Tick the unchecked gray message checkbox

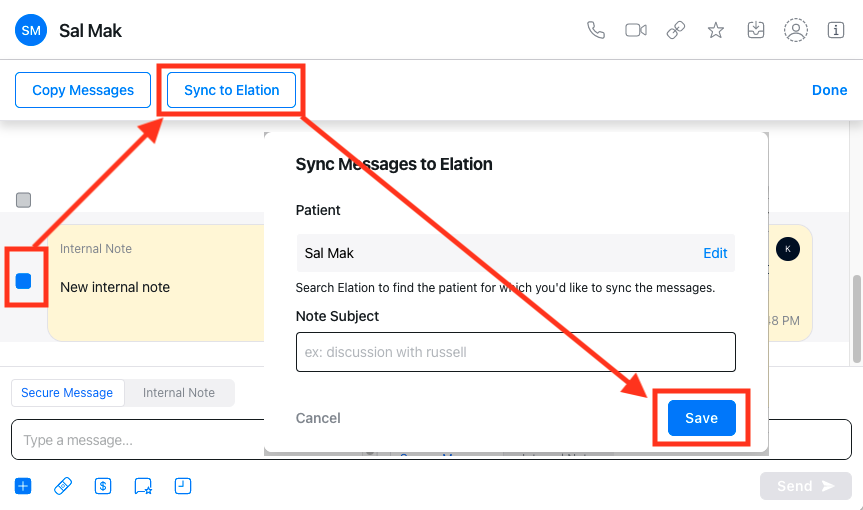point(24,200)
